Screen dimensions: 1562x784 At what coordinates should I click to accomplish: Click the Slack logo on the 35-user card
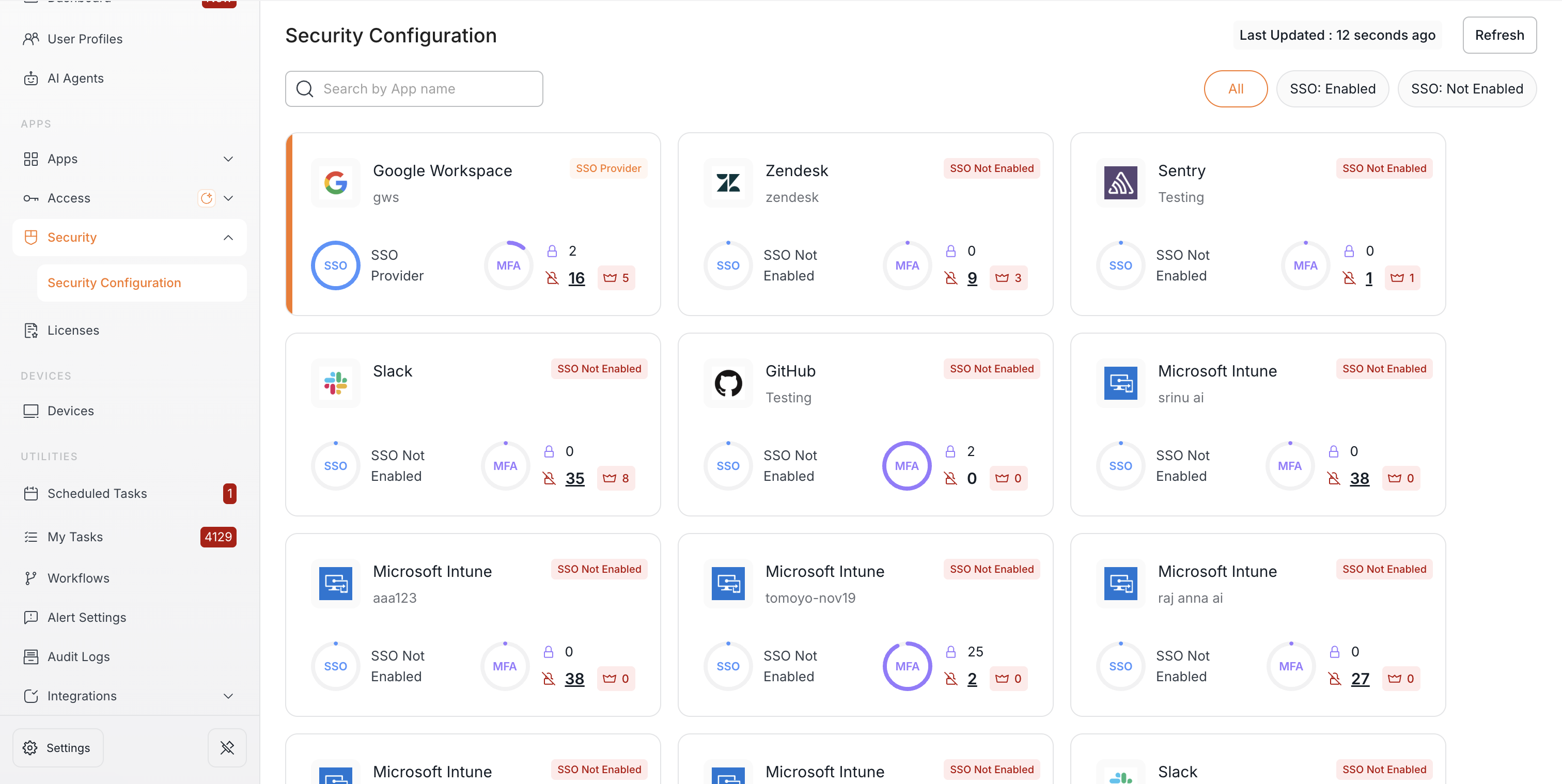[335, 383]
